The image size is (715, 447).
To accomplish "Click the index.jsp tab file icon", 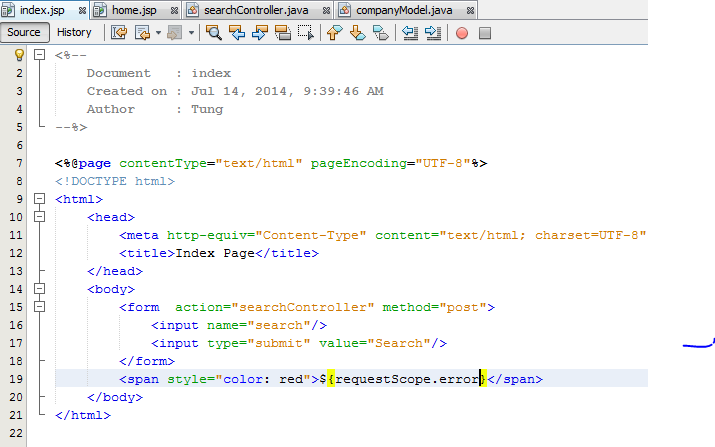I will pyautogui.click(x=7, y=10).
